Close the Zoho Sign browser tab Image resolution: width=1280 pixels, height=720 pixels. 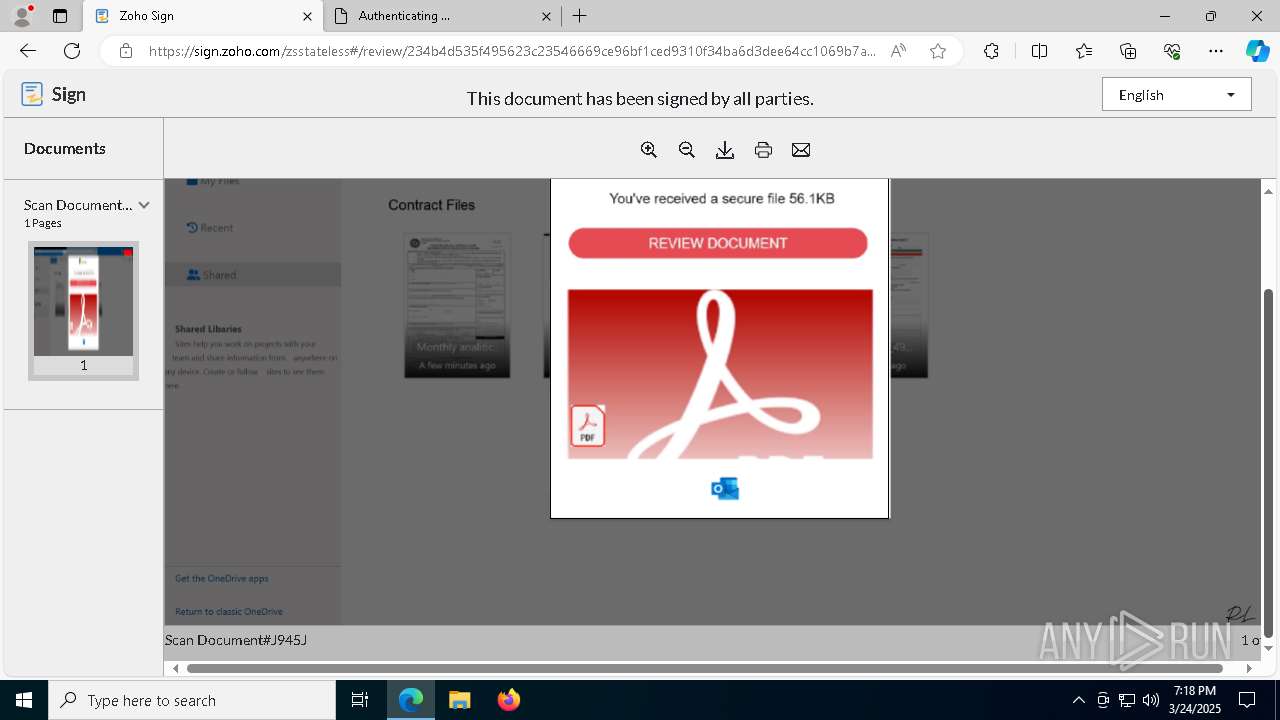point(307,16)
